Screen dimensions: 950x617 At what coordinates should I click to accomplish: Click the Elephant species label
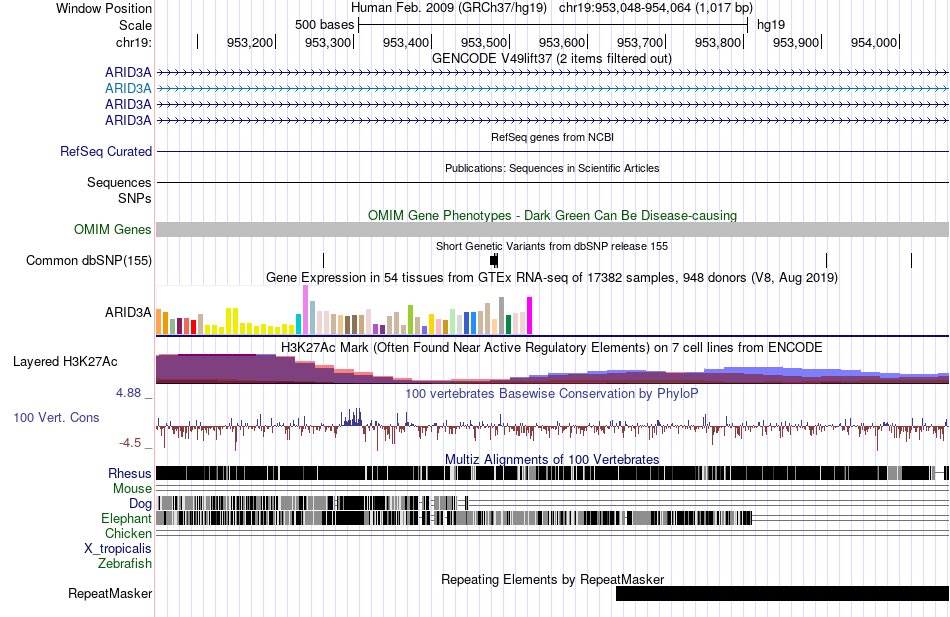[127, 519]
